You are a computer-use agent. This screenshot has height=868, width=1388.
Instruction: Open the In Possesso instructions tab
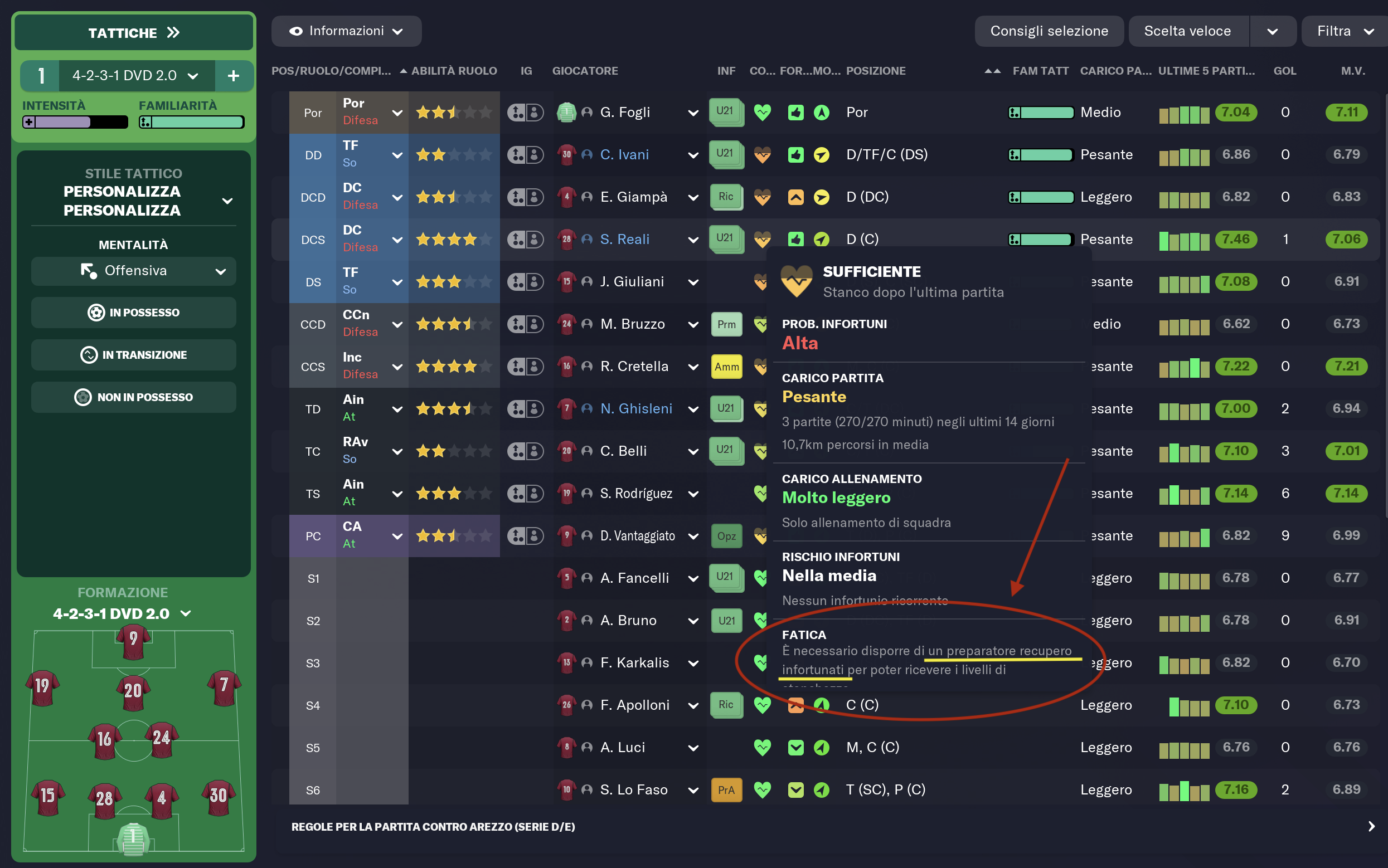(133, 313)
